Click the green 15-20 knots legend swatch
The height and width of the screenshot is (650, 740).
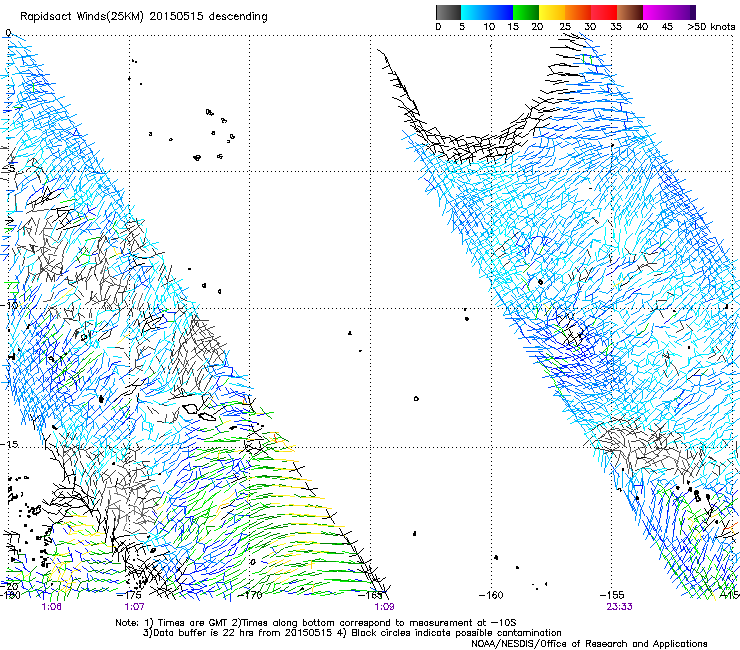tap(526, 12)
